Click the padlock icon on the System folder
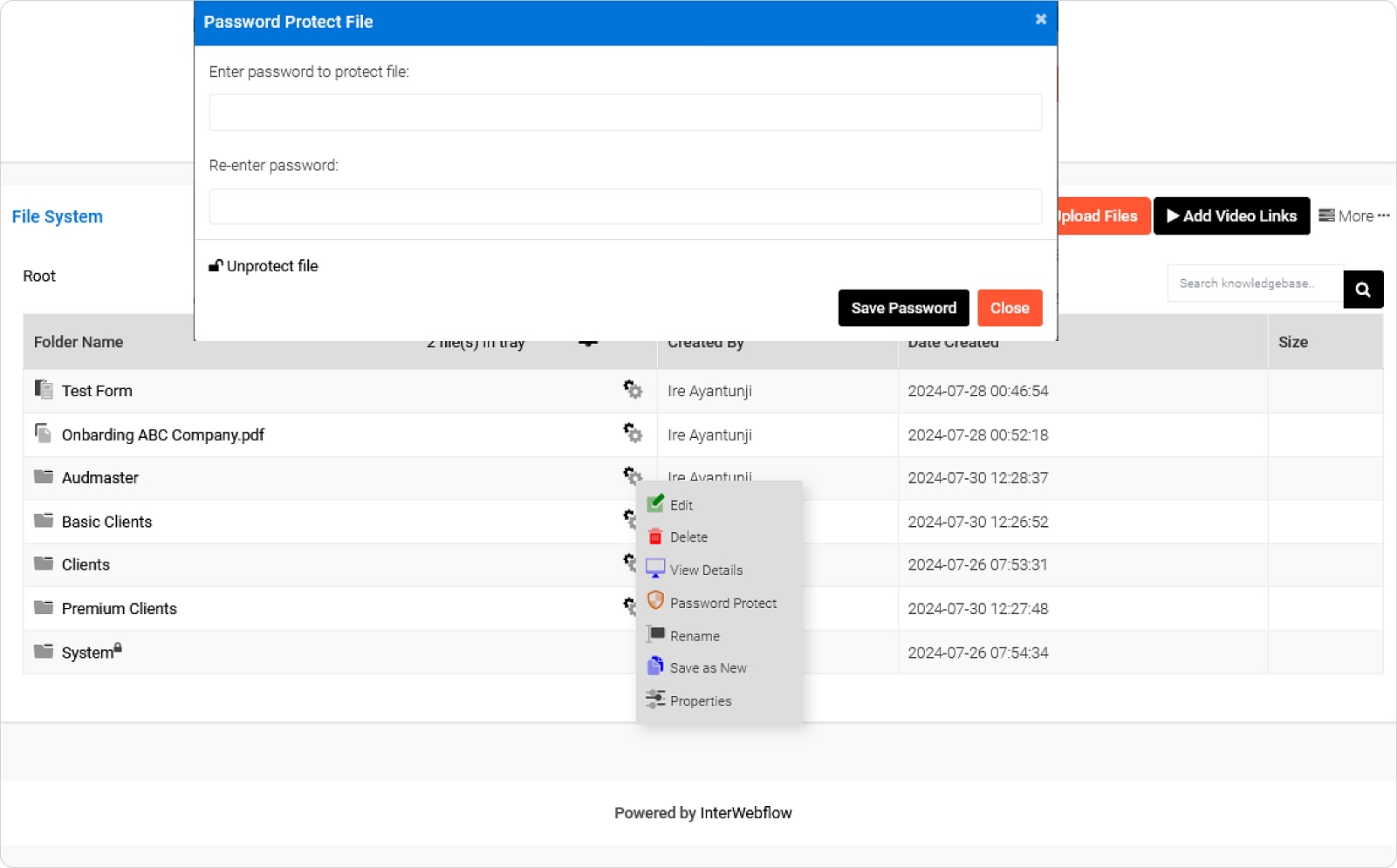The width and height of the screenshot is (1397, 868). click(x=117, y=647)
